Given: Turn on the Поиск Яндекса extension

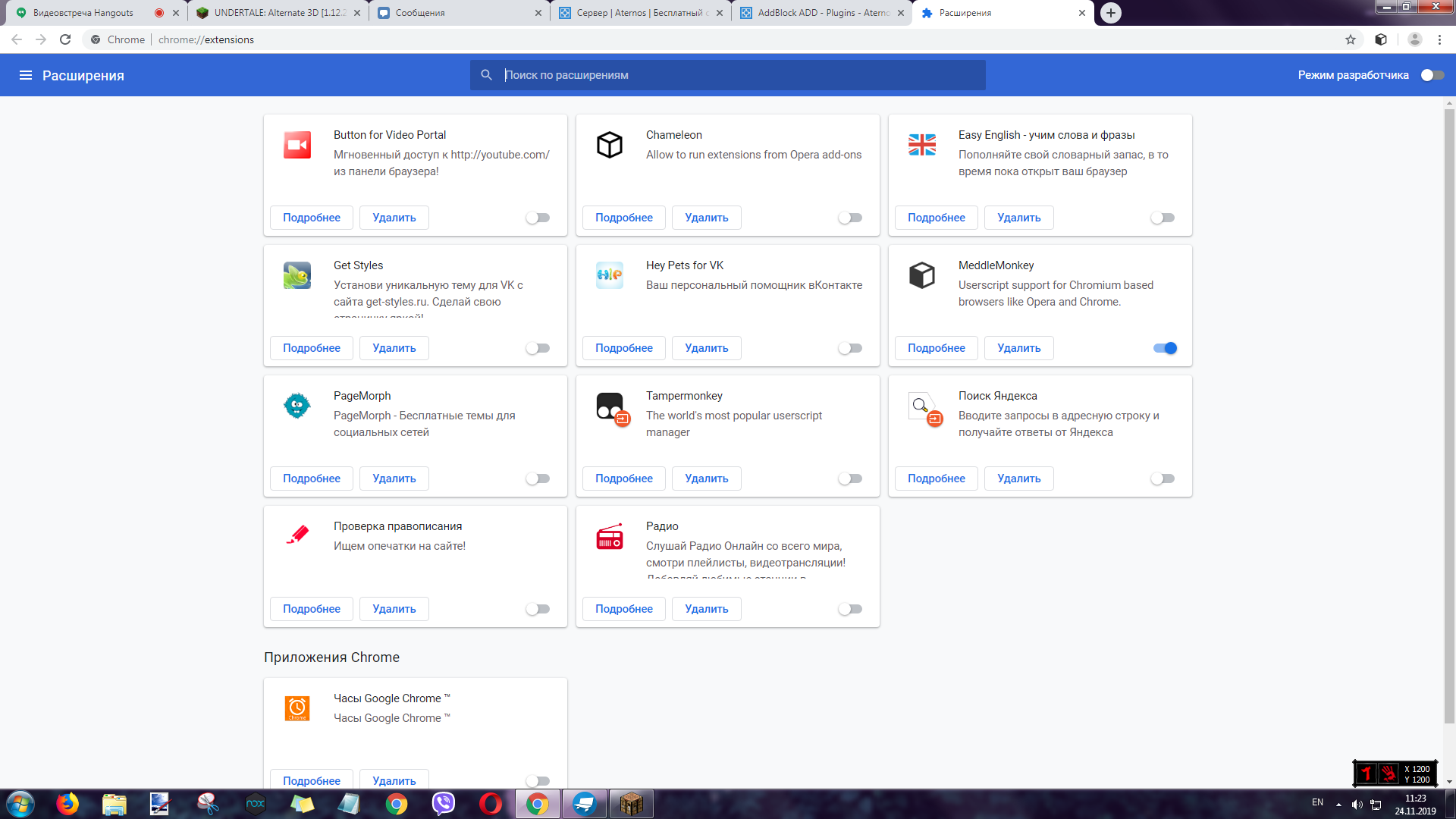Looking at the screenshot, I should (x=1163, y=479).
